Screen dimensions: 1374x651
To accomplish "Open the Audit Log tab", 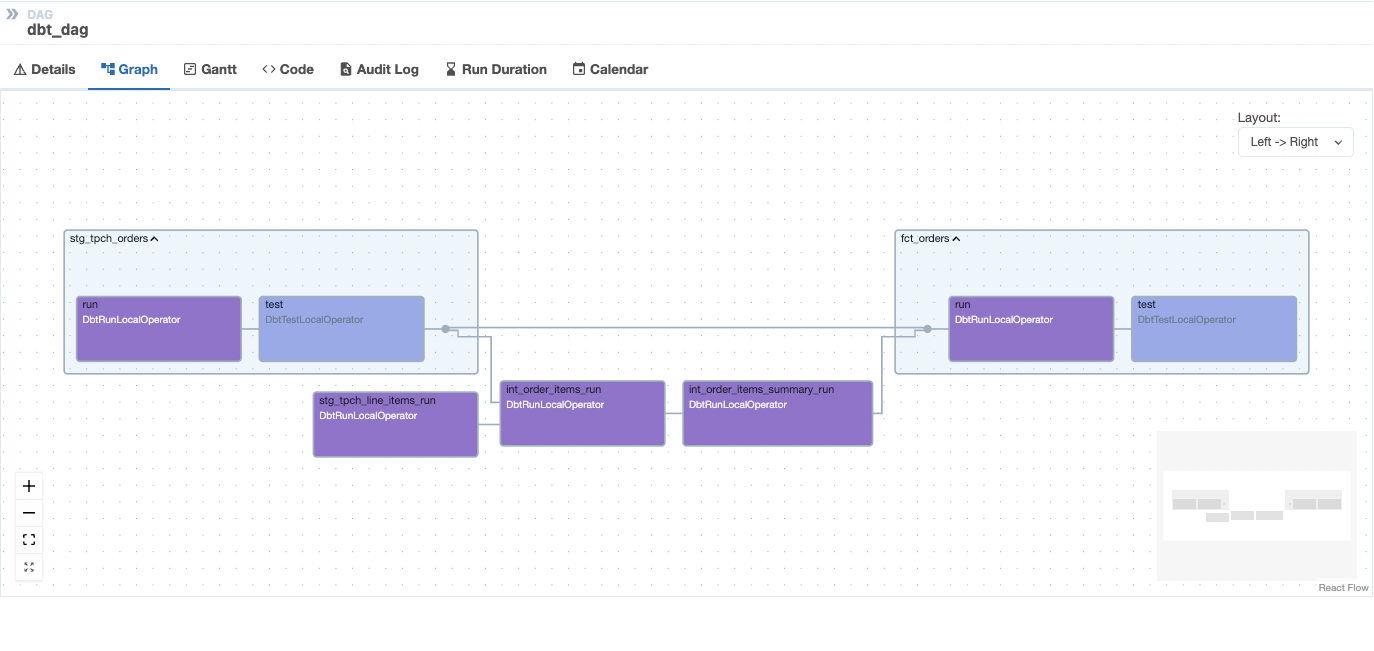I will point(379,68).
